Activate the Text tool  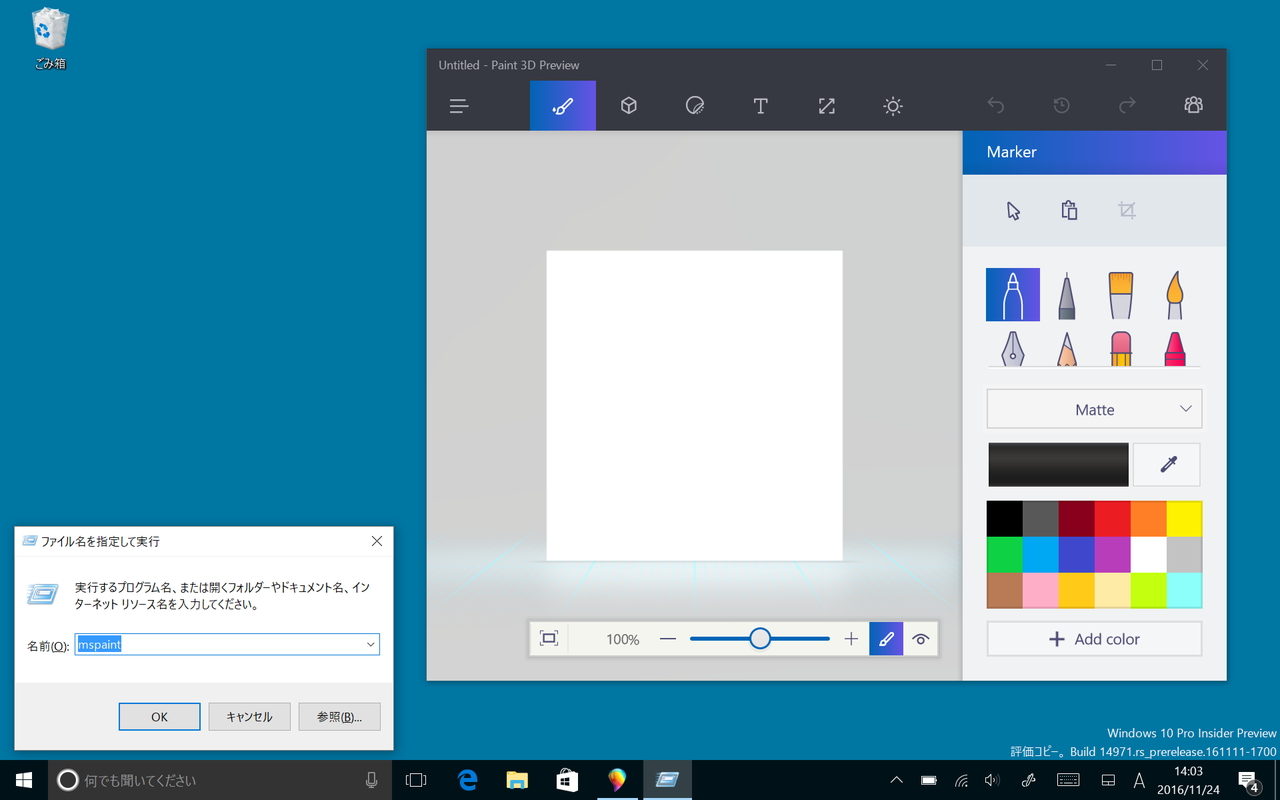[760, 105]
